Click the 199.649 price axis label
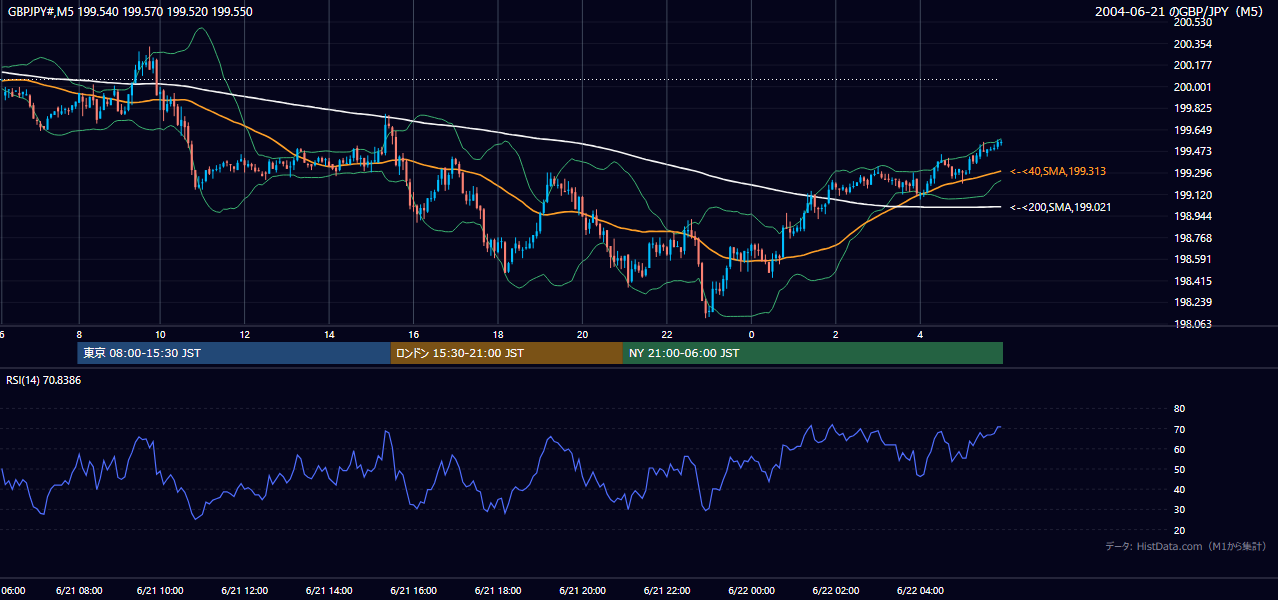This screenshot has width=1278, height=600. pyautogui.click(x=1192, y=130)
